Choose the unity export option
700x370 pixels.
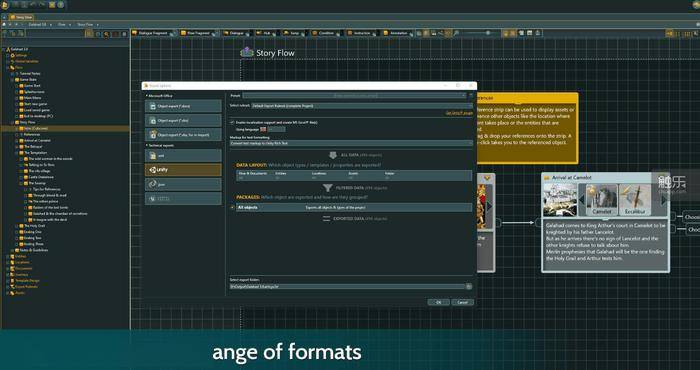click(183, 170)
